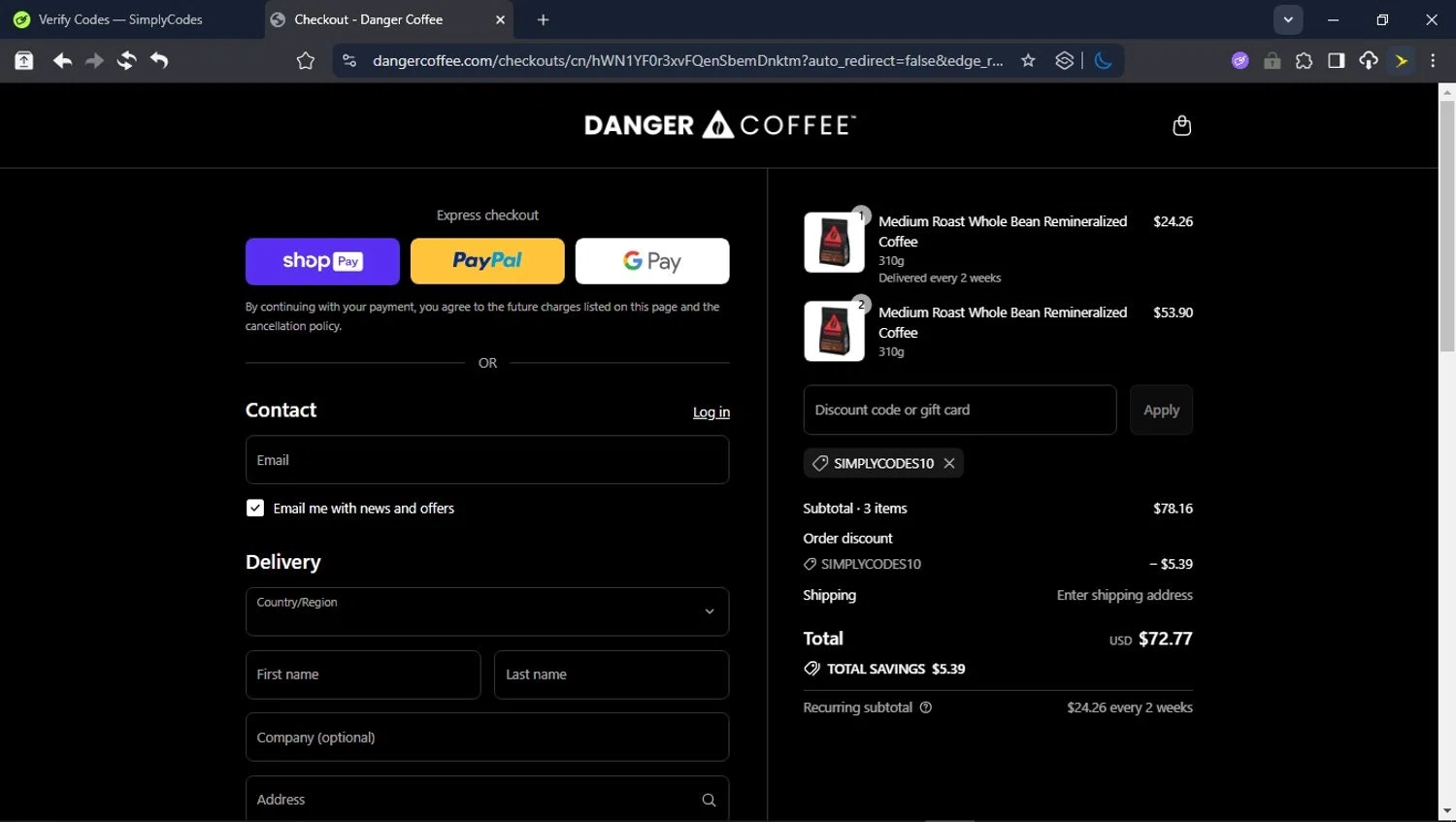
Task: Click the Last name field
Action: (x=612, y=674)
